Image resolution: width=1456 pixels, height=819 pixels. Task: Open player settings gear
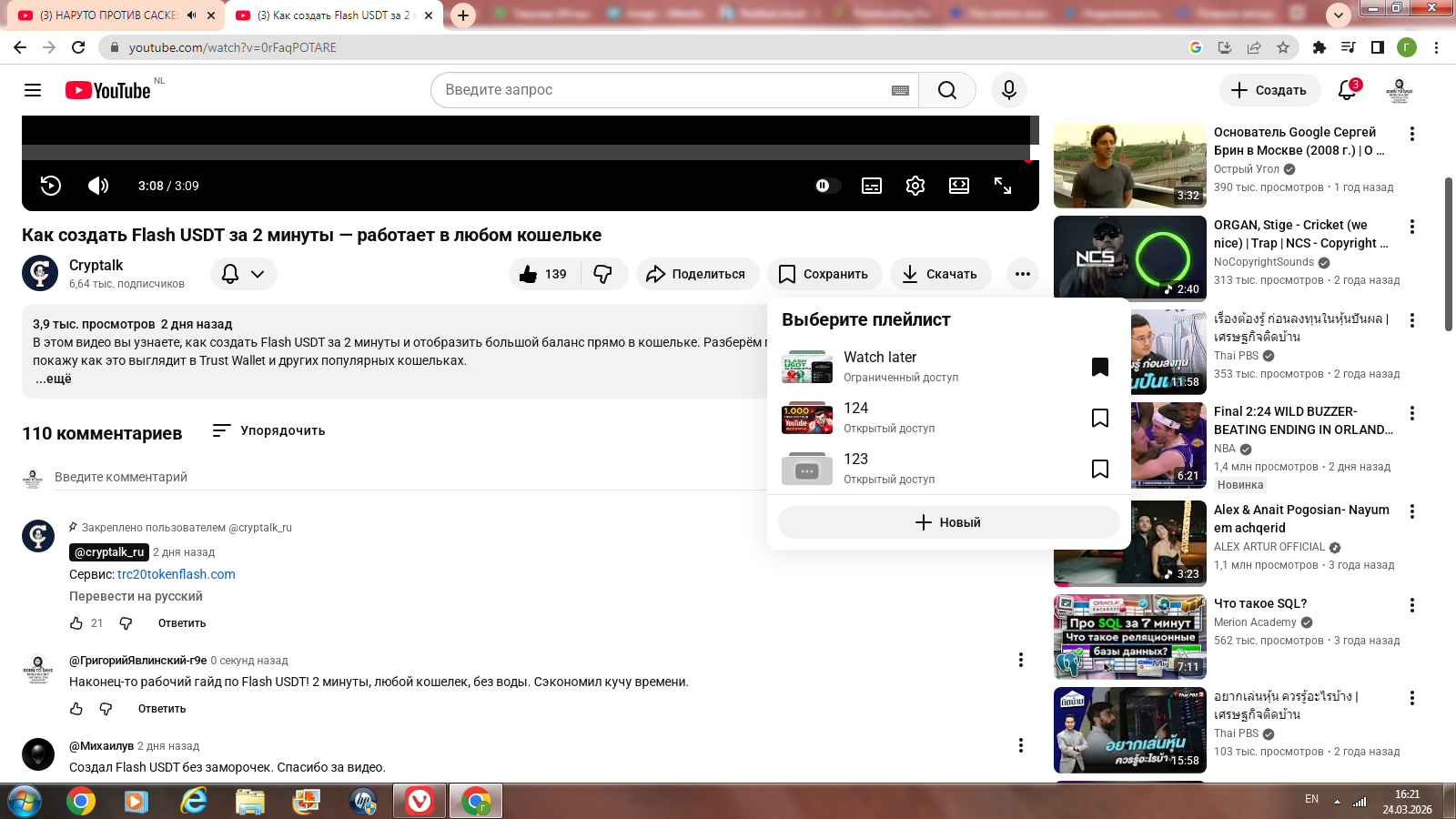click(x=915, y=186)
